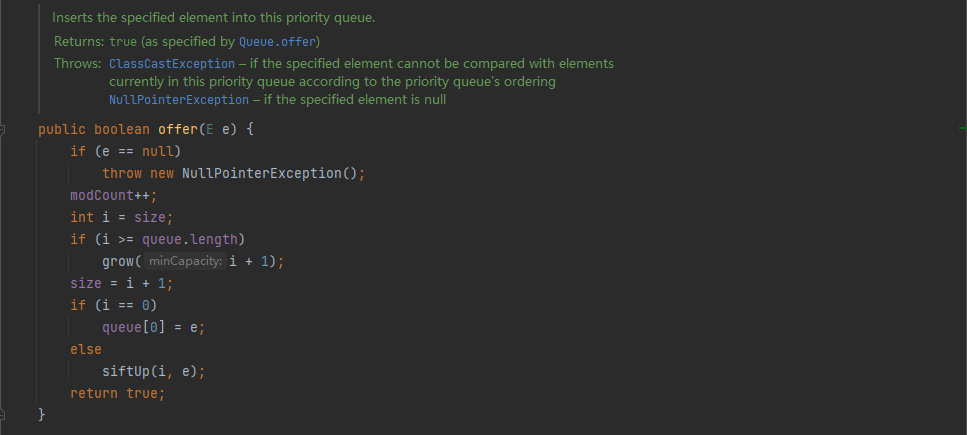Click the return true statement
This screenshot has height=435, width=967.
coord(116,393)
